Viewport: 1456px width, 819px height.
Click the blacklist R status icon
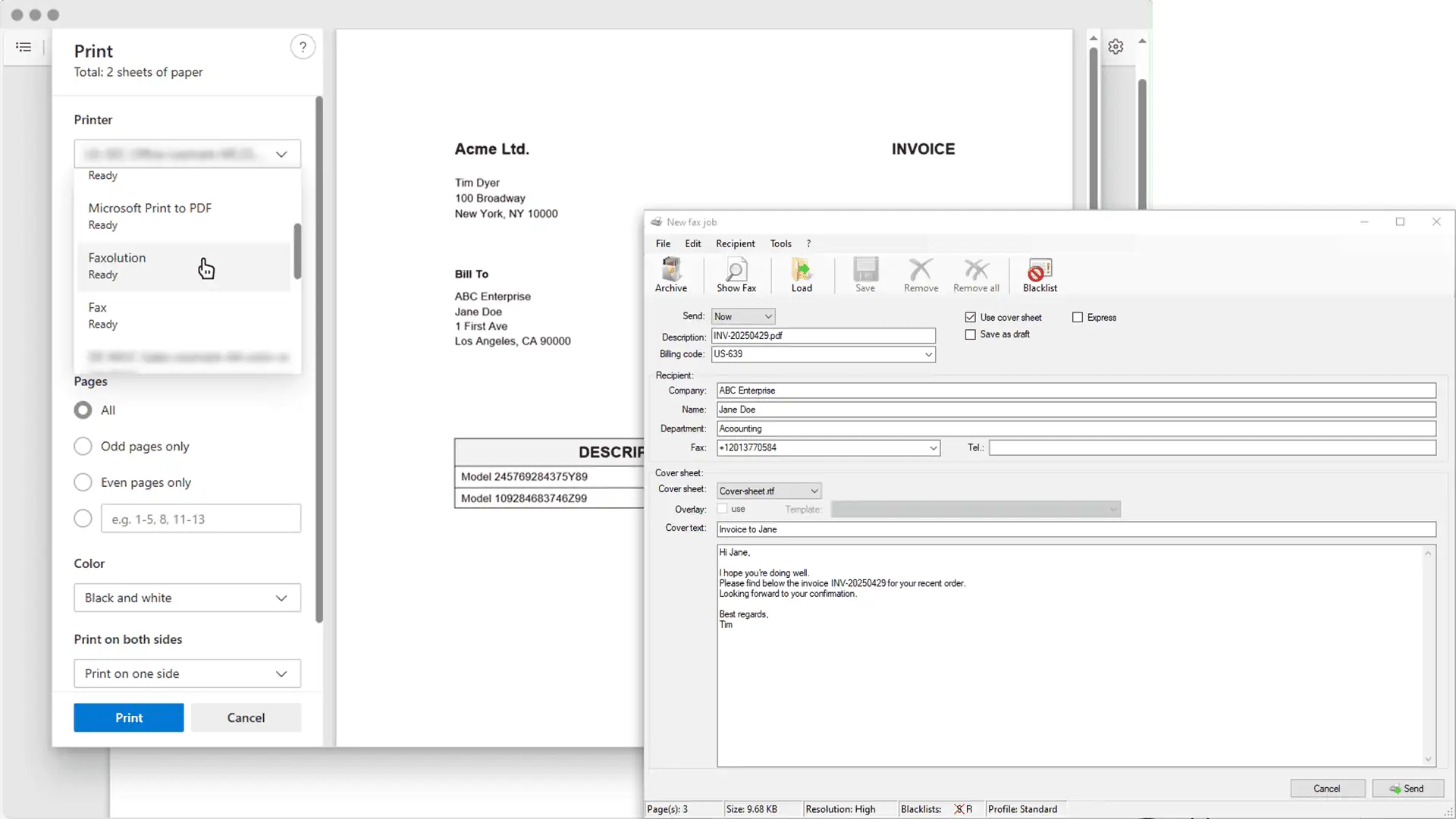pos(963,809)
